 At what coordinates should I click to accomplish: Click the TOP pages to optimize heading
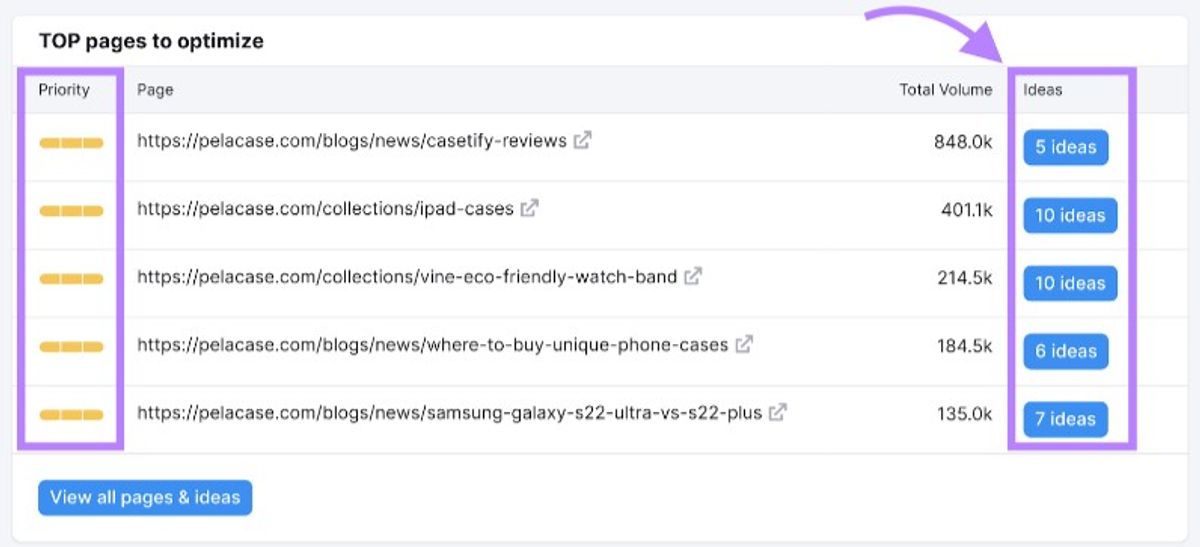click(151, 41)
